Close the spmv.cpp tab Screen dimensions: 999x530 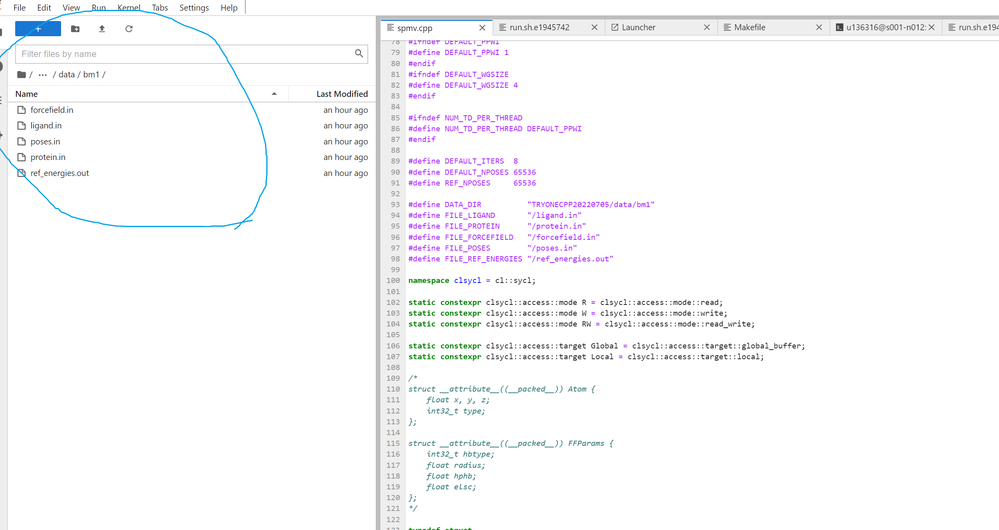[483, 28]
